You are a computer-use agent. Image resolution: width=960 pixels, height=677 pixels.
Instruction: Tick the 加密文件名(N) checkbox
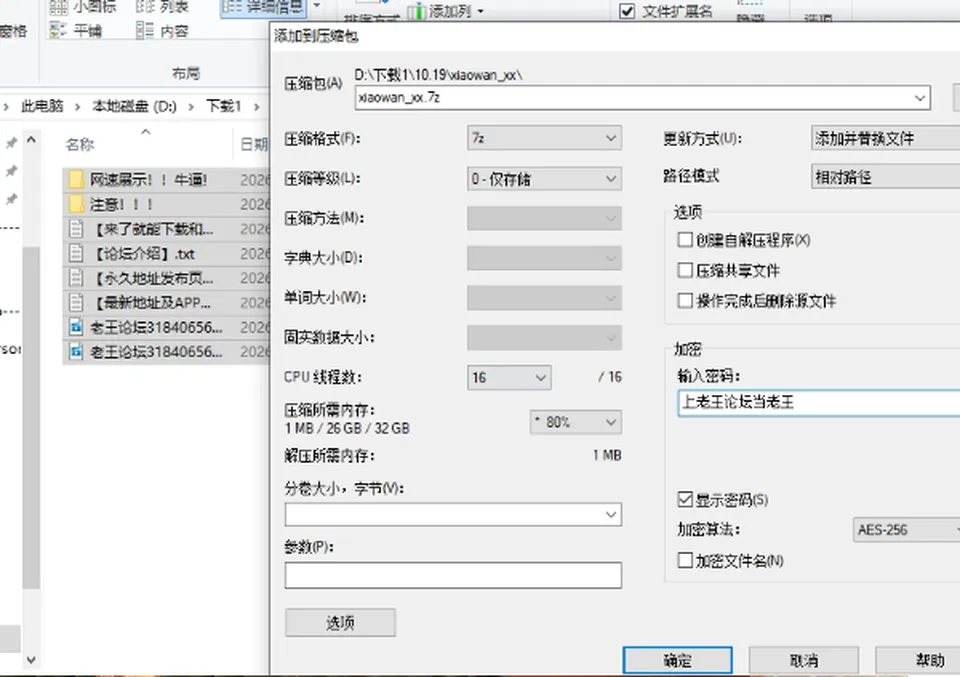coord(685,560)
